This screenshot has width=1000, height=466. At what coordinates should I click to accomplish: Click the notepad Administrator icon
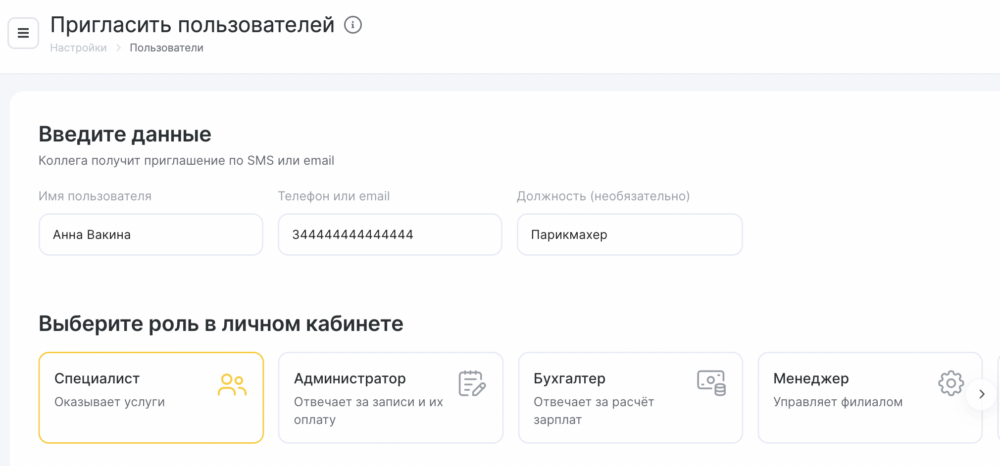(472, 383)
